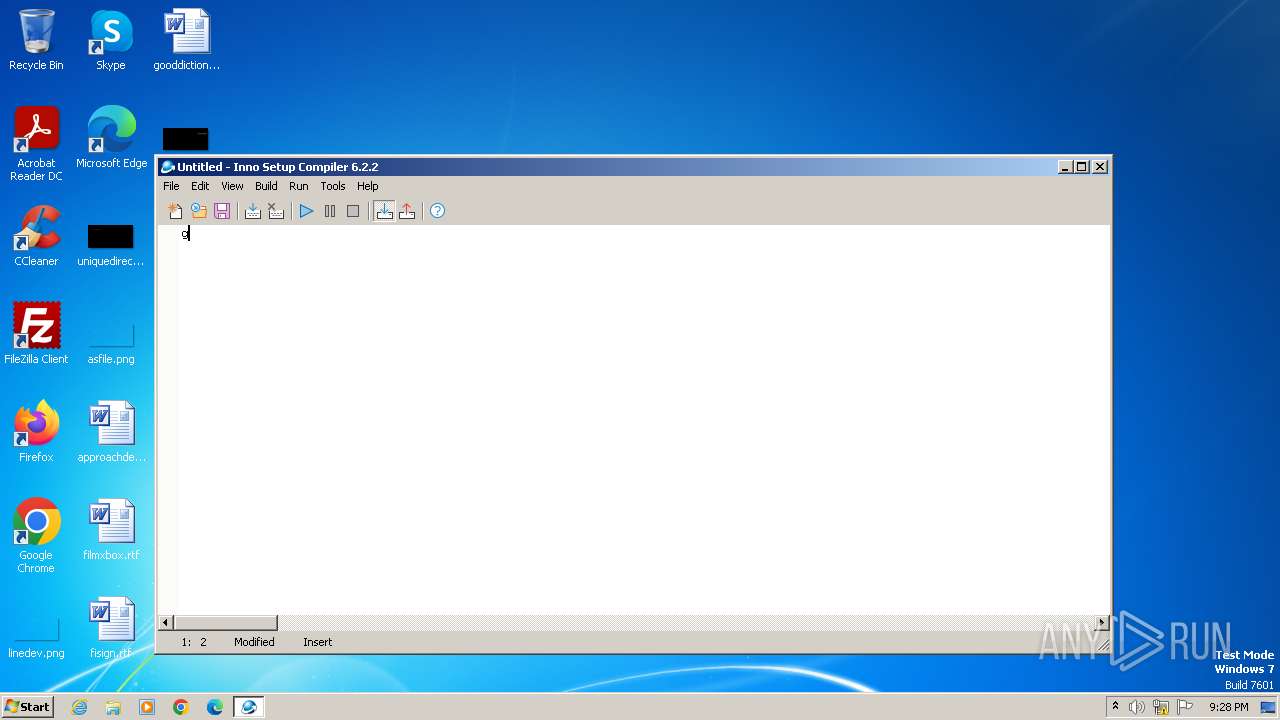1280x720 pixels.
Task: Click the right scroll arrow of the editor
Action: click(1102, 623)
